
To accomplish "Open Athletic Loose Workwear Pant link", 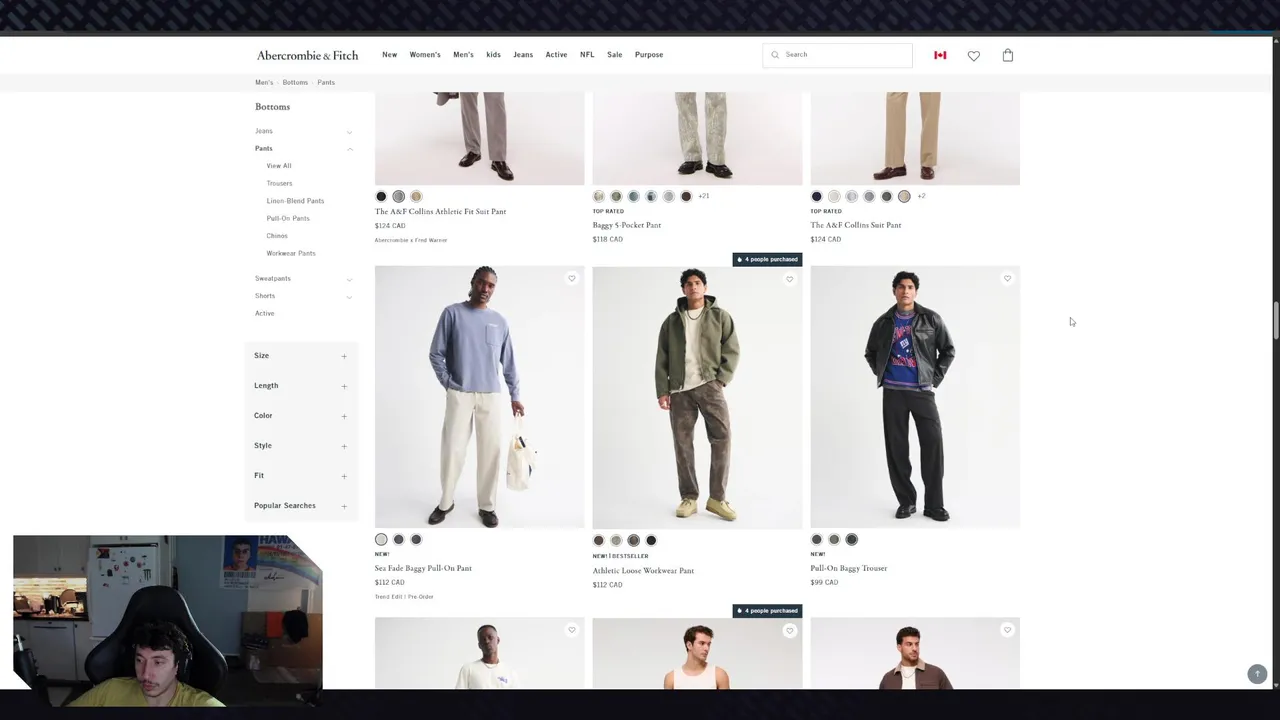I will point(643,571).
